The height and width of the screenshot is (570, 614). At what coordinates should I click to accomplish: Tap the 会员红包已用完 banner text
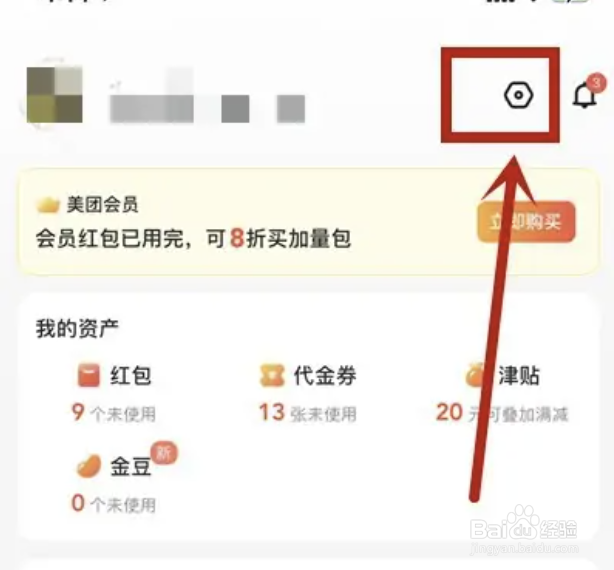click(193, 238)
